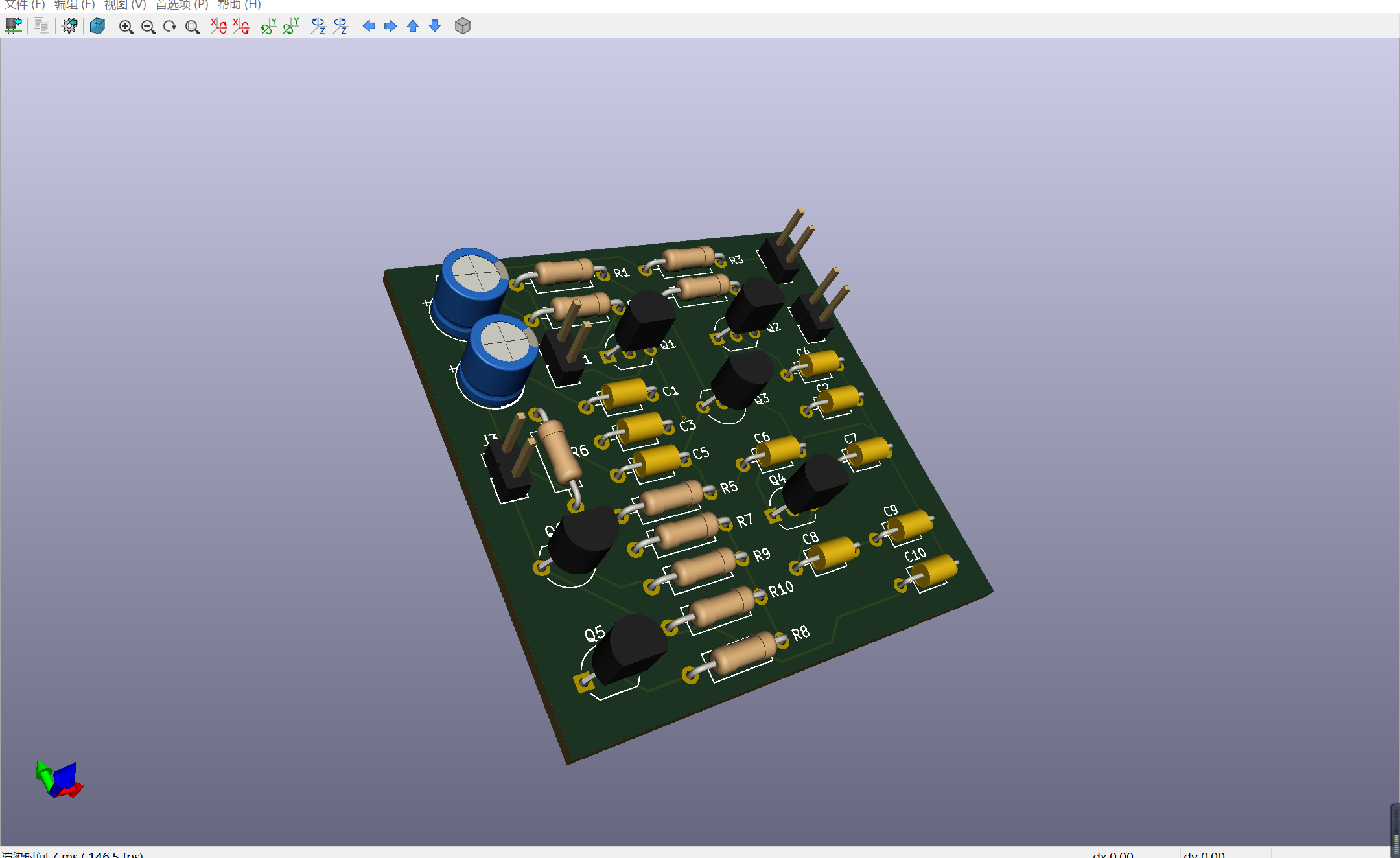
Task: Zoom out using the magnifier minus icon
Action: 148,26
